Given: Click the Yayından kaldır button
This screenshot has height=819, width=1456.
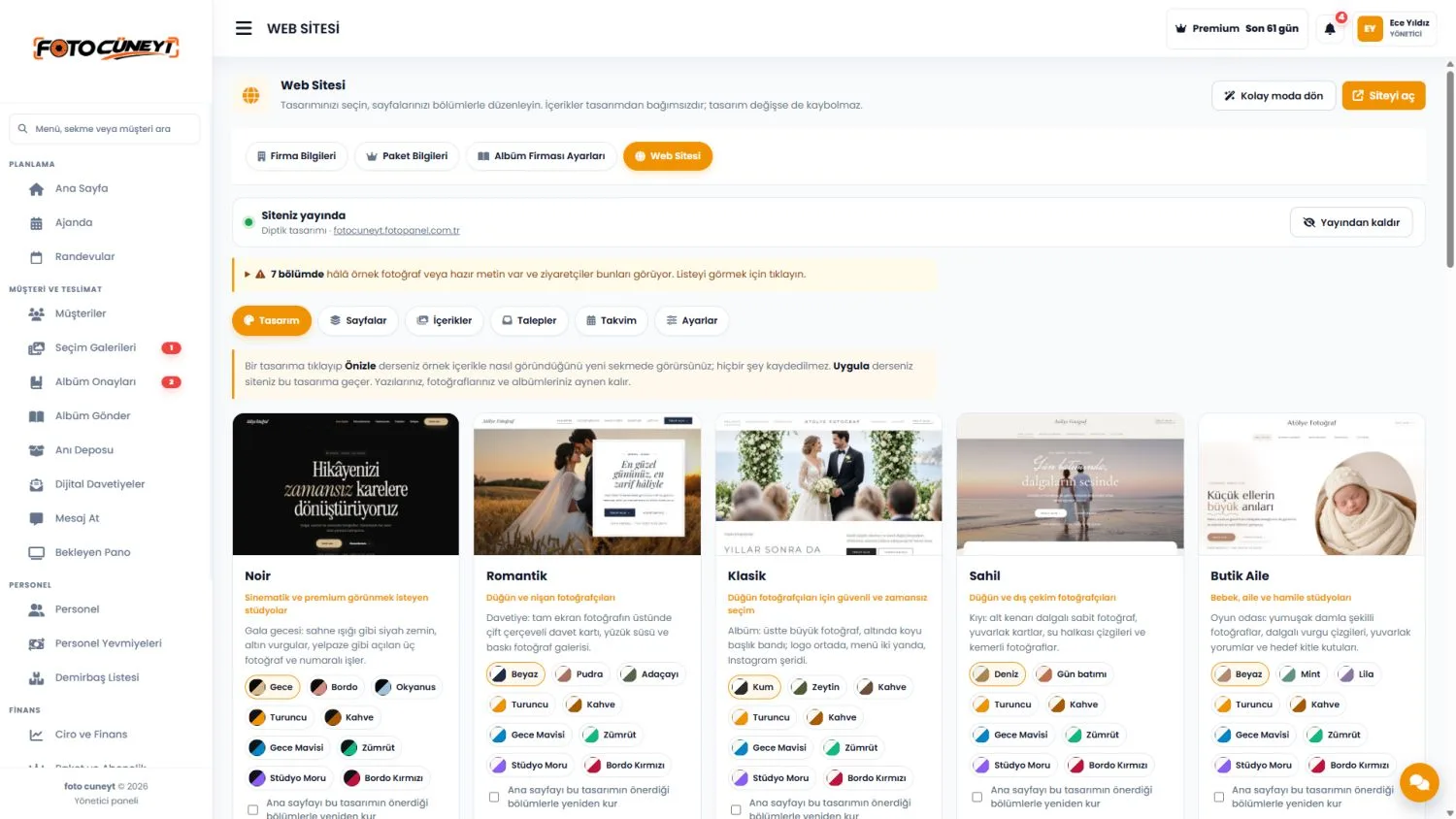Looking at the screenshot, I should pos(1351,222).
